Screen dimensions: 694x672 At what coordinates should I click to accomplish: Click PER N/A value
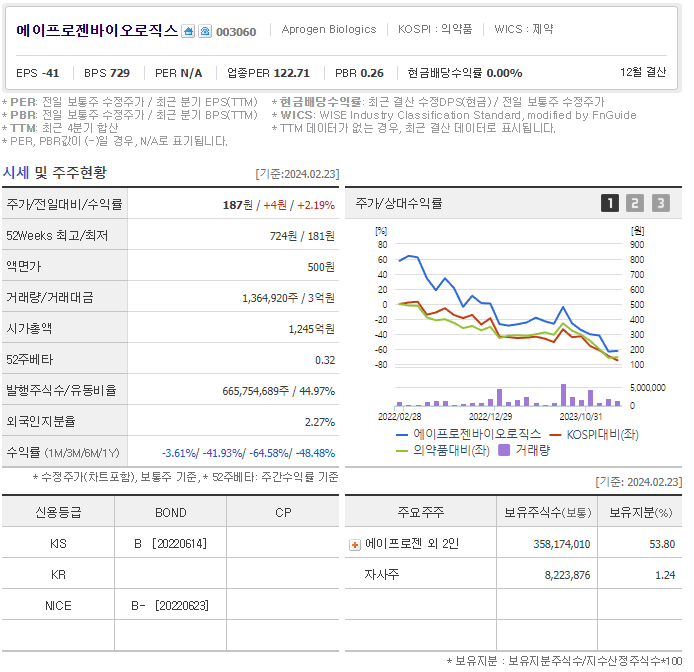click(178, 73)
